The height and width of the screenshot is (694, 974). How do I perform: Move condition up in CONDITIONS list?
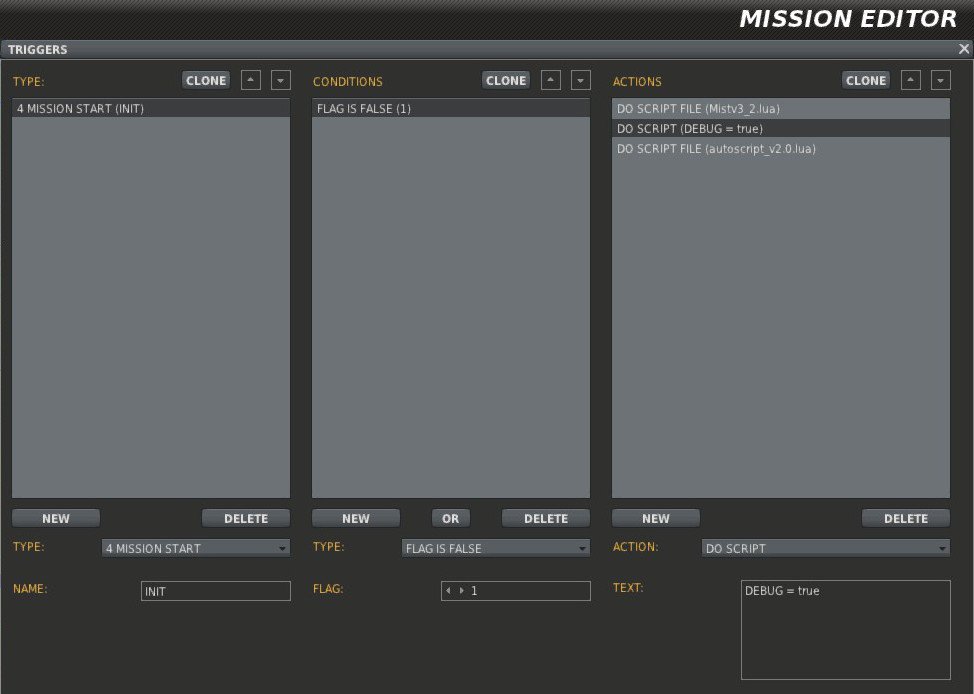[551, 80]
